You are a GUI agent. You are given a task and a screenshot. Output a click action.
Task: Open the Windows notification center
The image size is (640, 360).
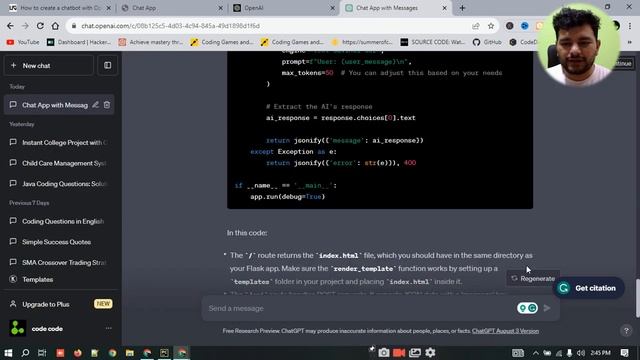click(625, 353)
